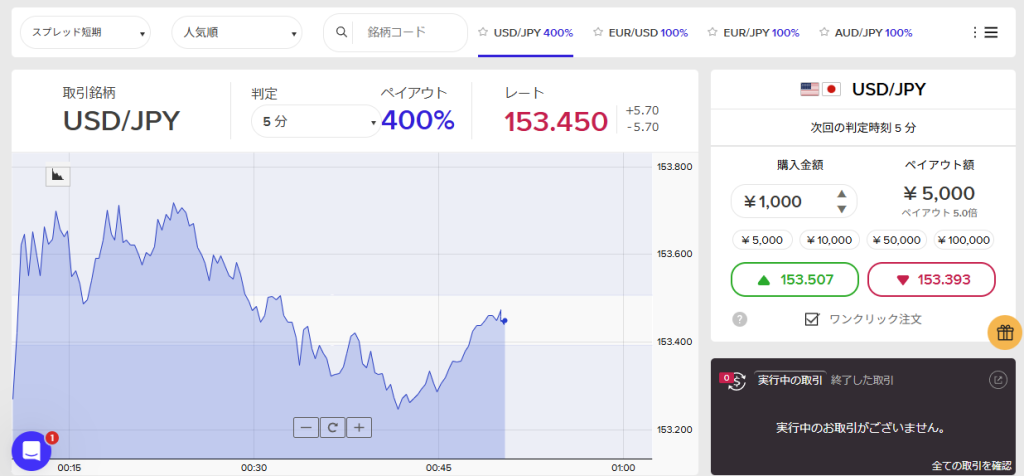Click the chart type icon on graph
This screenshot has height=476, width=1024.
pyautogui.click(x=58, y=176)
